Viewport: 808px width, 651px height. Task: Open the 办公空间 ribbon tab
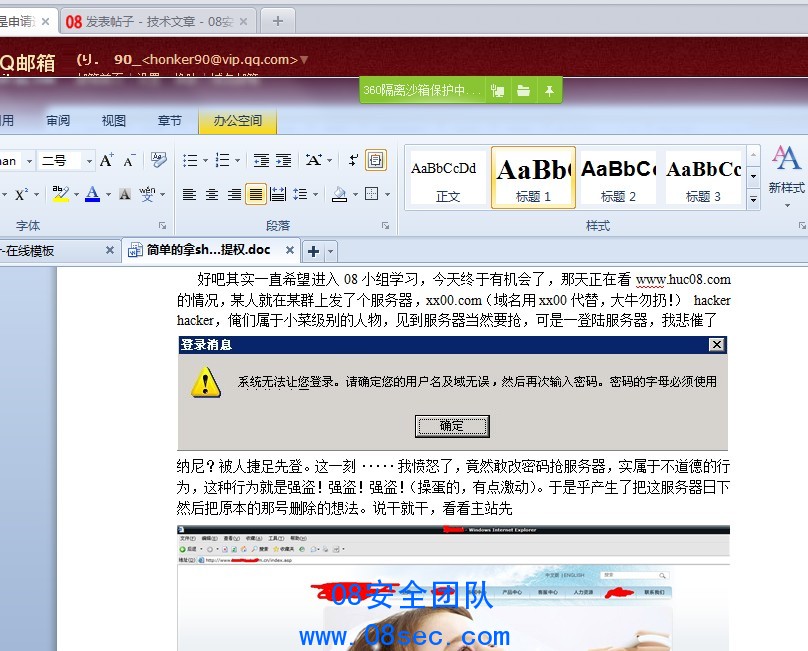[x=238, y=121]
